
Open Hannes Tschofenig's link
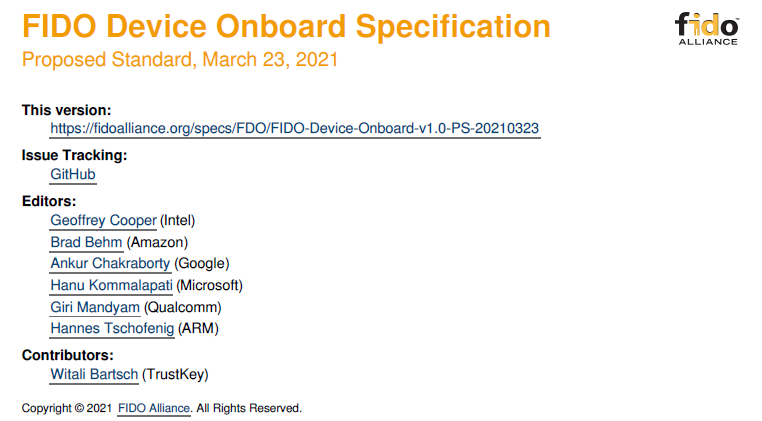(x=112, y=328)
